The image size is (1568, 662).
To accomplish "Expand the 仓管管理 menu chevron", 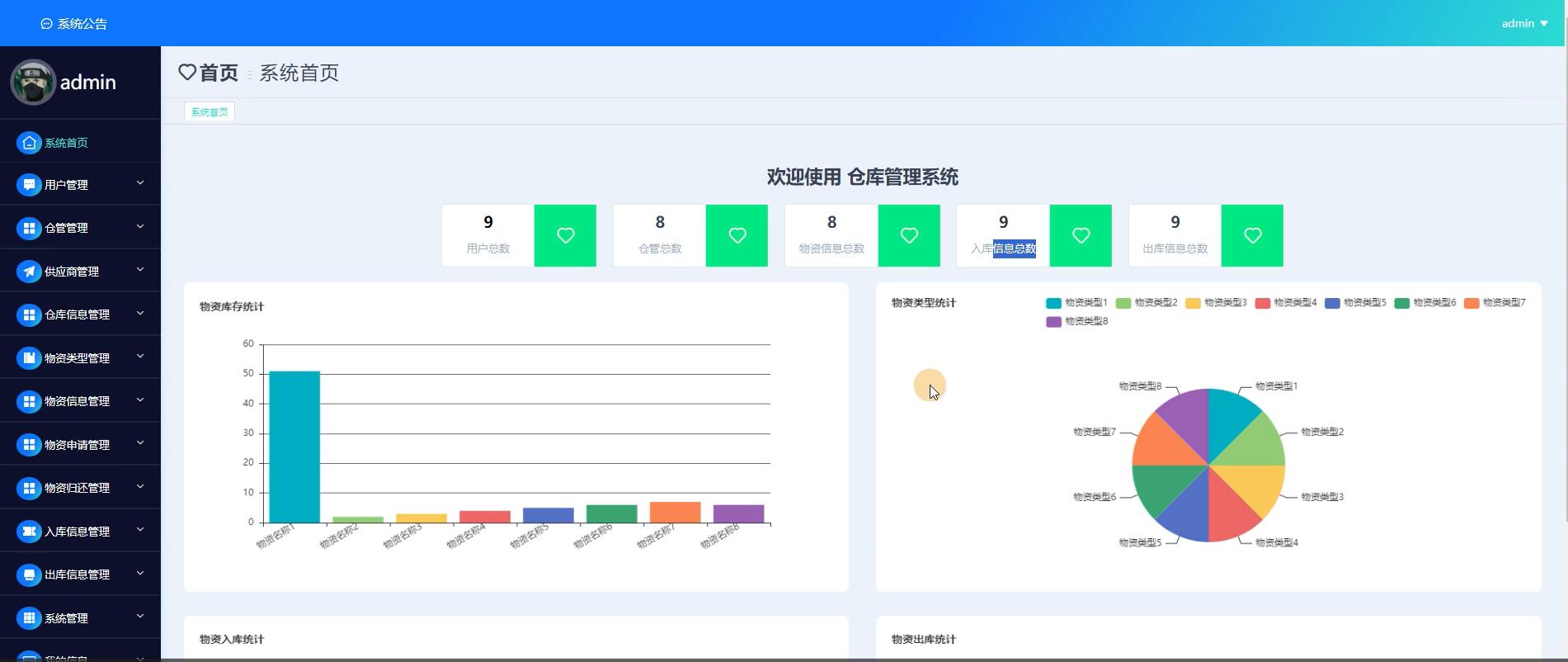I will click(x=139, y=226).
